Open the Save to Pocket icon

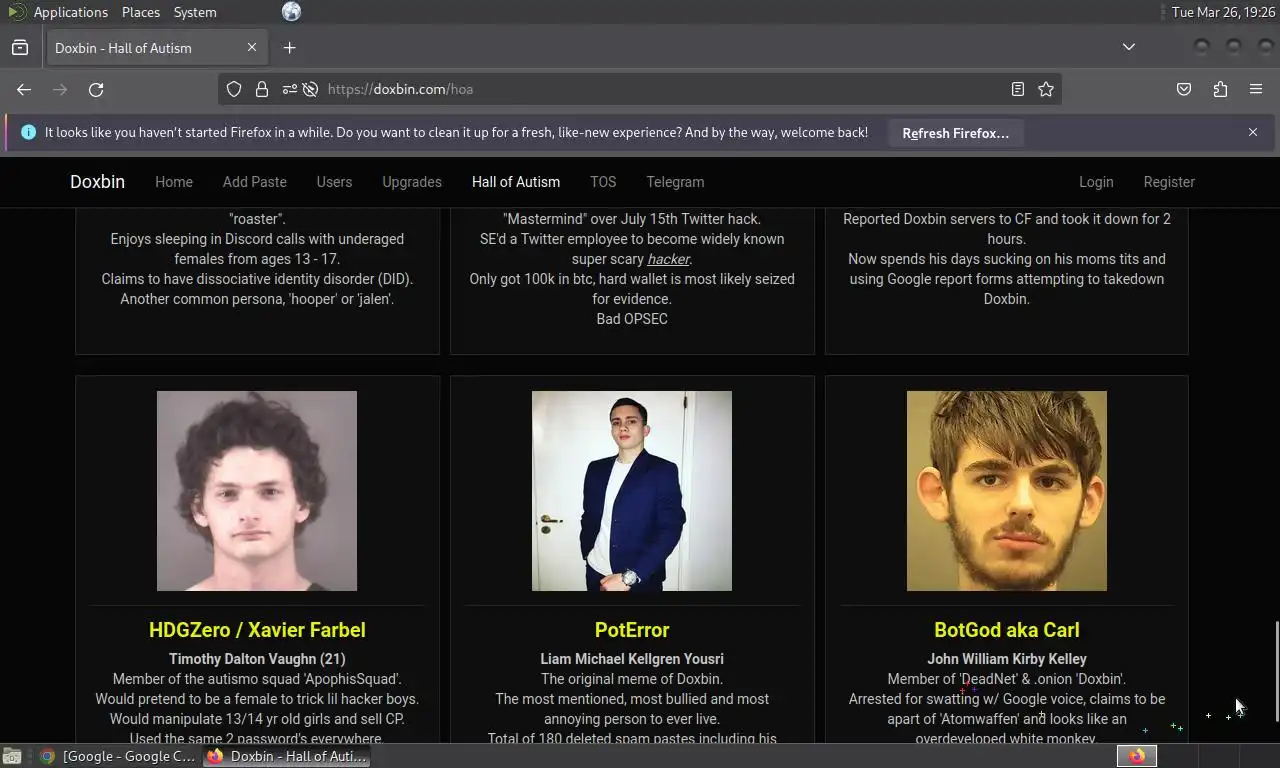[1184, 89]
